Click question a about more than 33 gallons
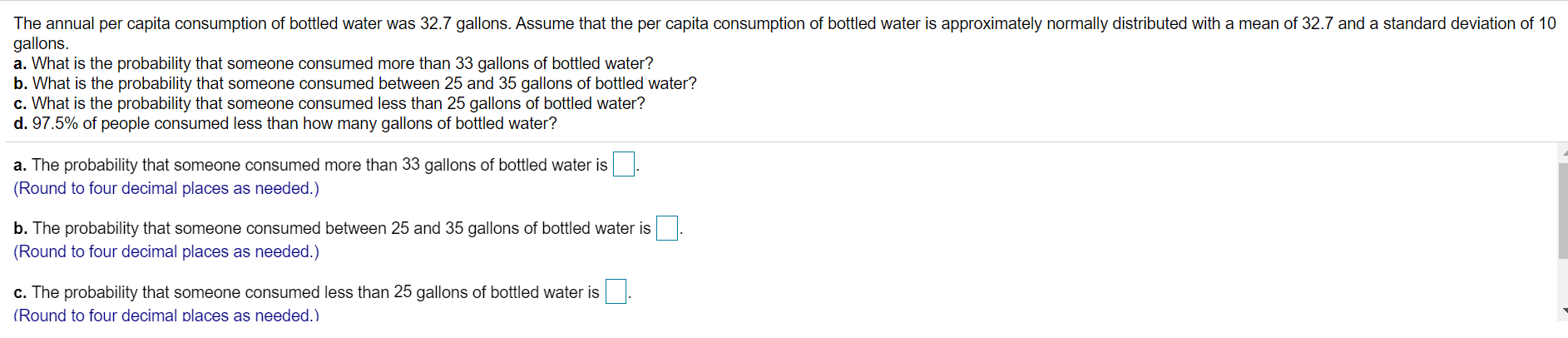The height and width of the screenshot is (338, 1568). [334, 64]
